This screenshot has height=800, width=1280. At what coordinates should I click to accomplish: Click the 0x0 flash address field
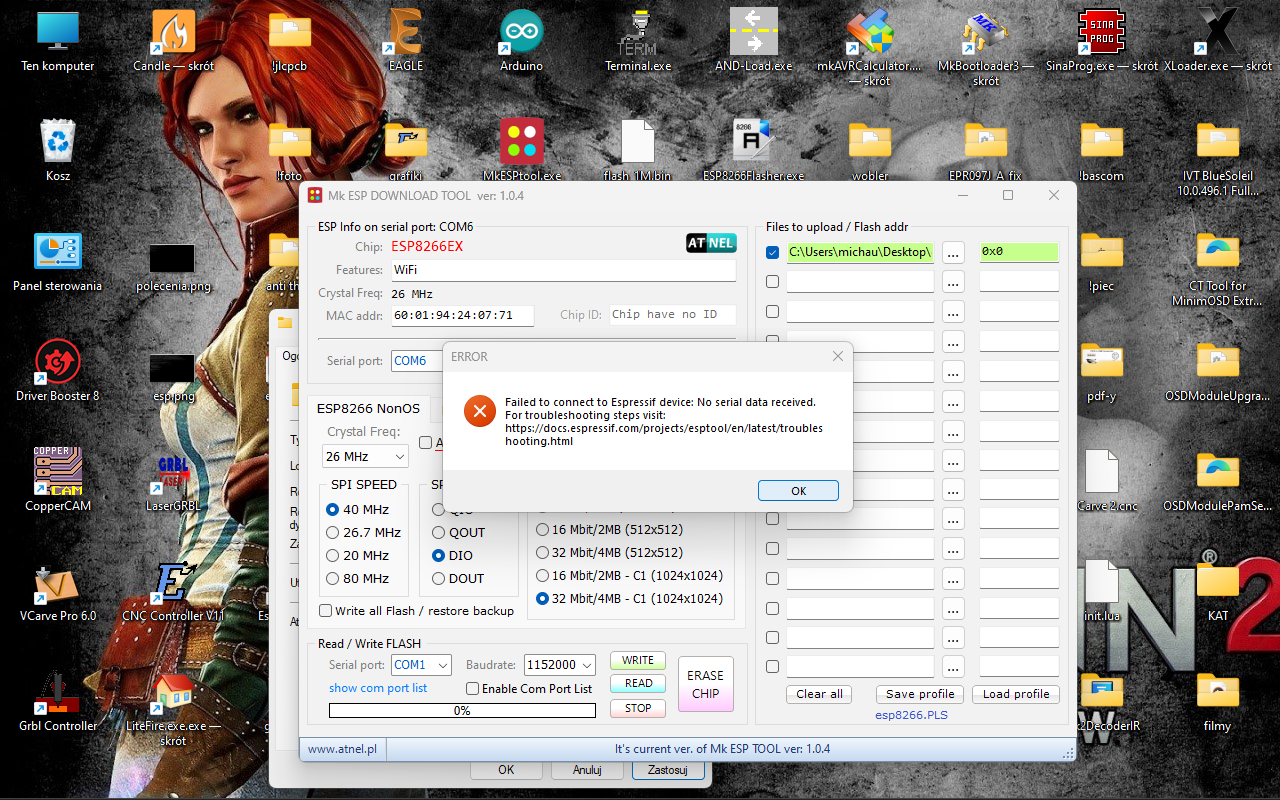click(x=1019, y=252)
